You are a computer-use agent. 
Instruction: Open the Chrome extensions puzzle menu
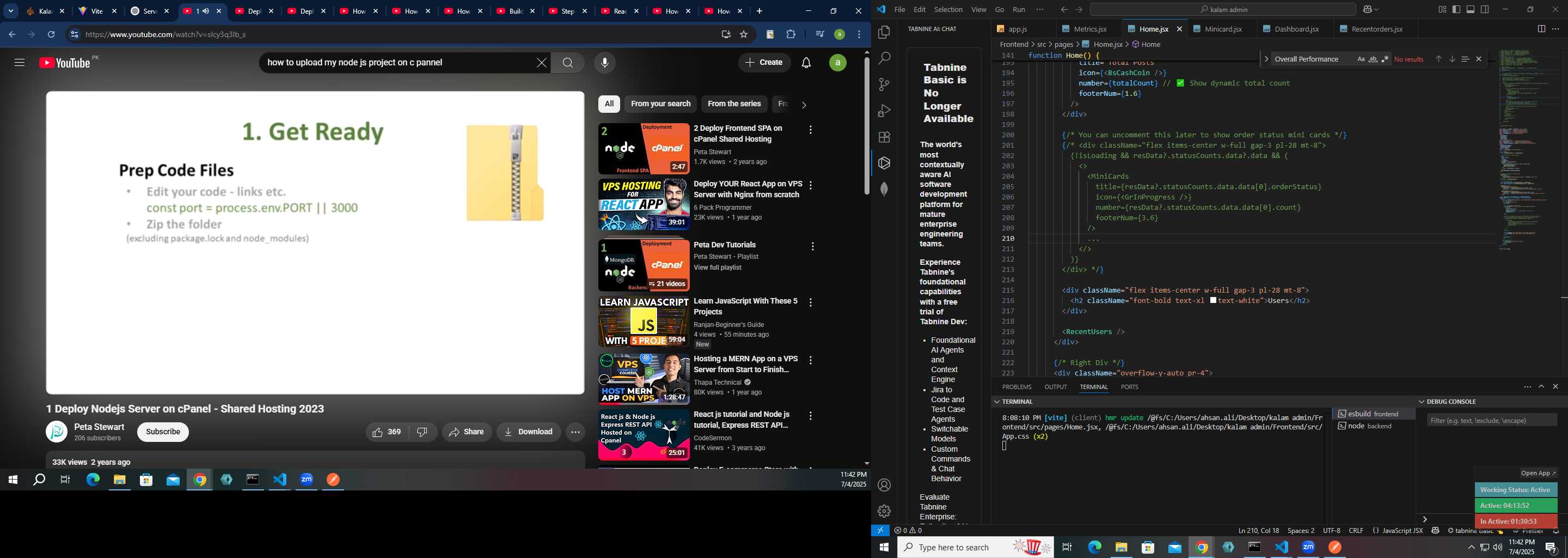pyautogui.click(x=791, y=35)
